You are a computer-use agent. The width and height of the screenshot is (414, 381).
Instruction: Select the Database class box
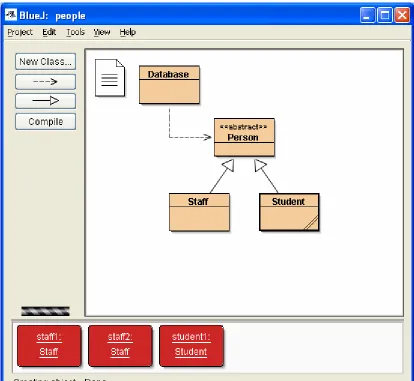coord(169,85)
